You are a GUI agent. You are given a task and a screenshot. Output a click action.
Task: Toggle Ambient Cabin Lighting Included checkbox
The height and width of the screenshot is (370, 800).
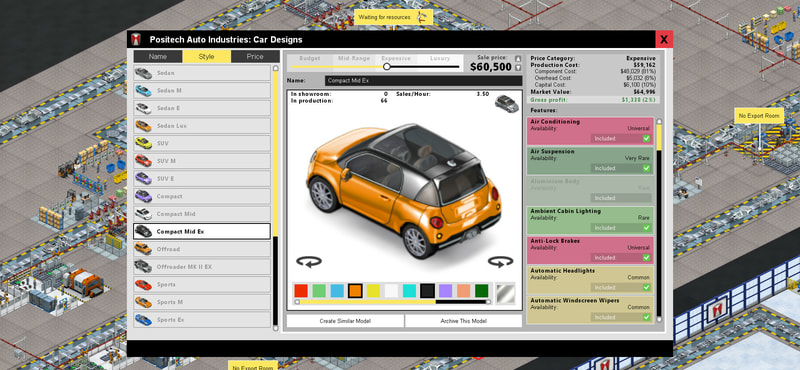click(646, 228)
